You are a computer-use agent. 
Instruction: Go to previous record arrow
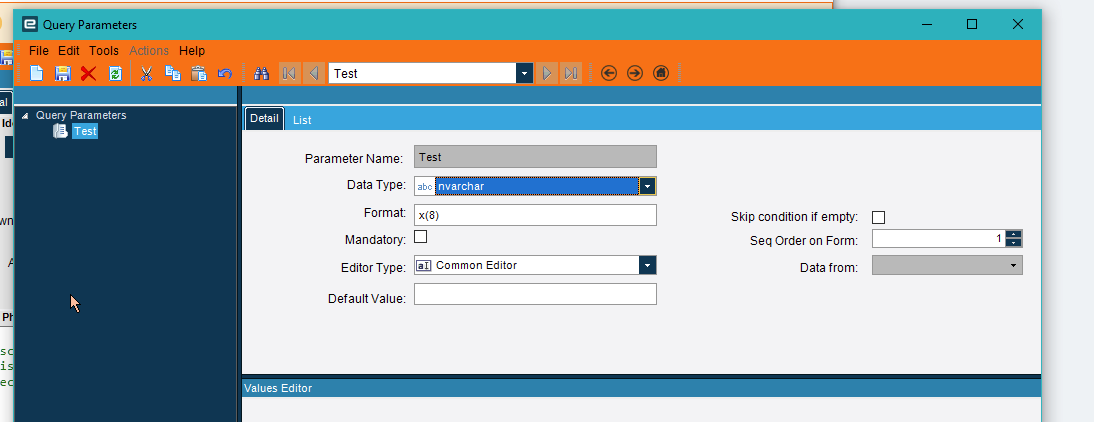tap(313, 73)
